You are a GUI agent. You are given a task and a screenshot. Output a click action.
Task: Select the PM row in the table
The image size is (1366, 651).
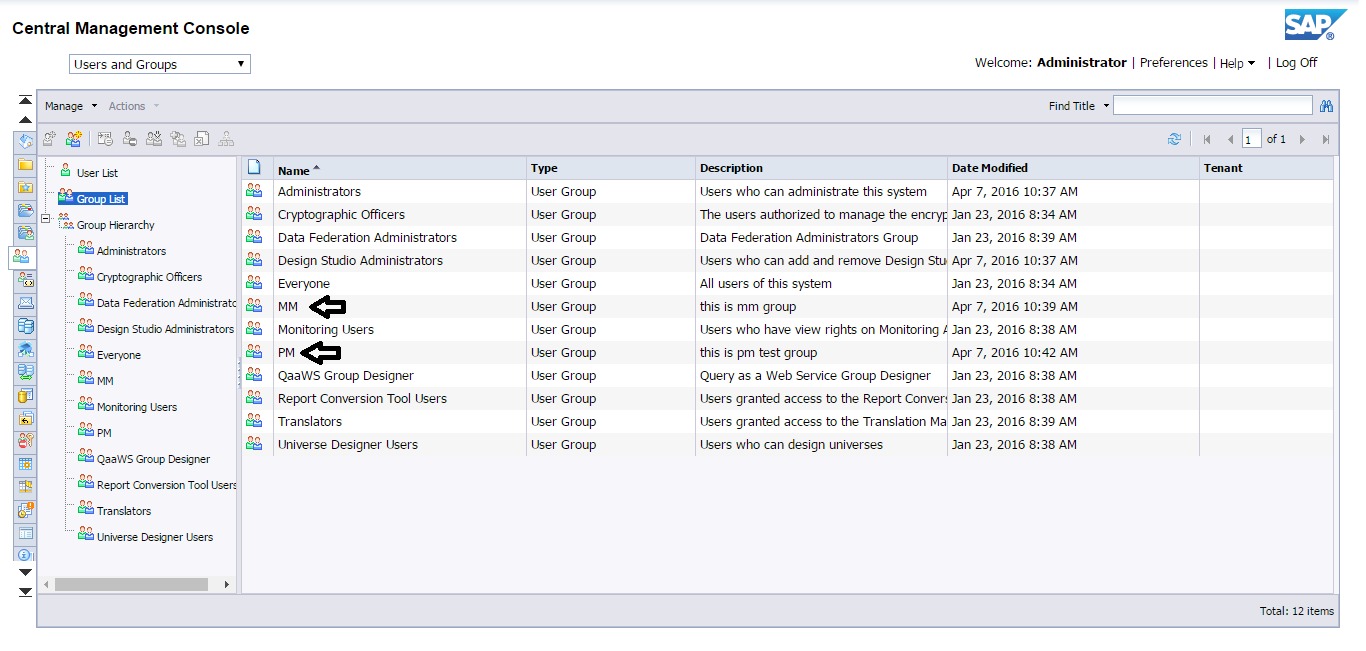point(787,353)
